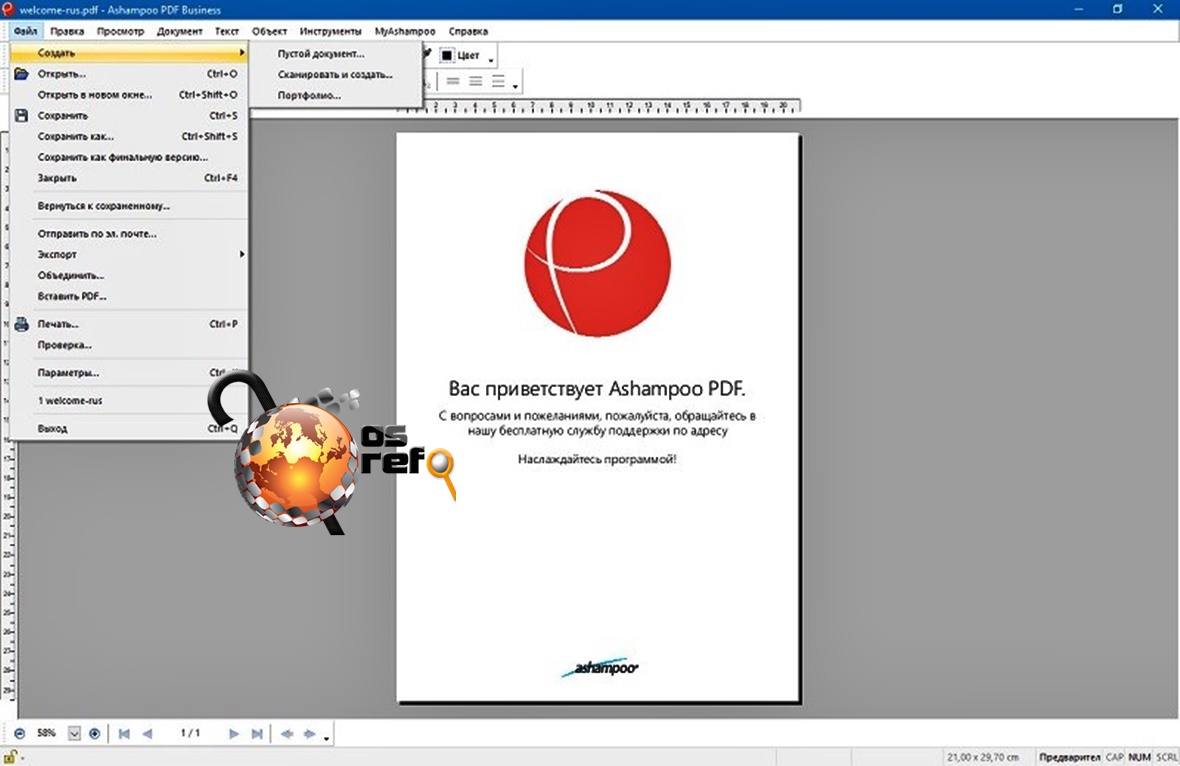Click the Наслаждайтесь программой! text
Viewport: 1180px width, 766px height.
(x=597, y=459)
